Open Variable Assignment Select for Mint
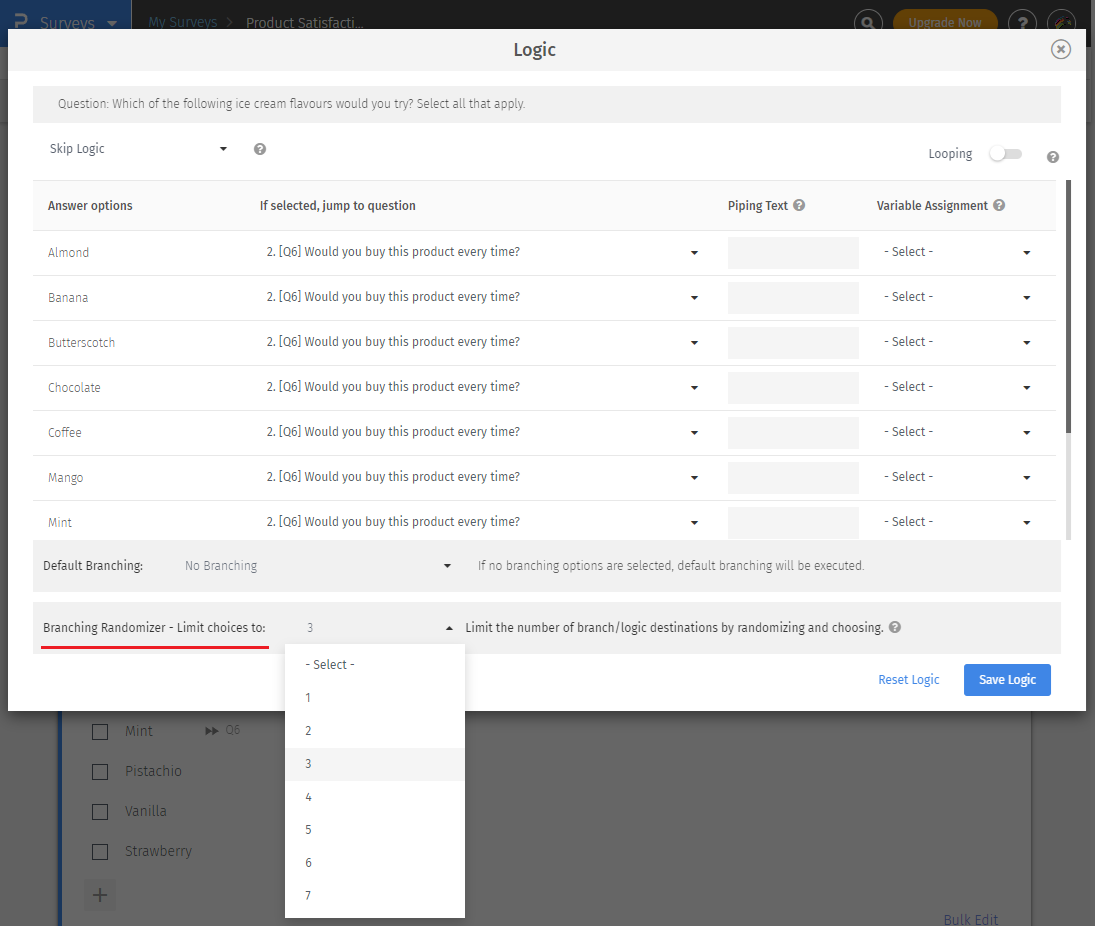This screenshot has height=926, width=1095. [x=957, y=522]
